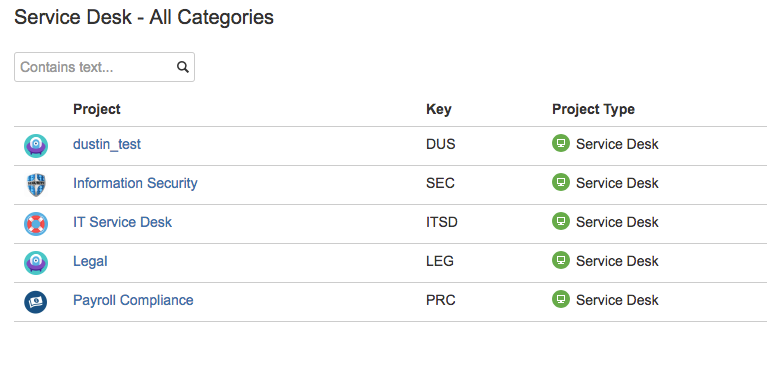Open the Payroll Compliance project

133,300
